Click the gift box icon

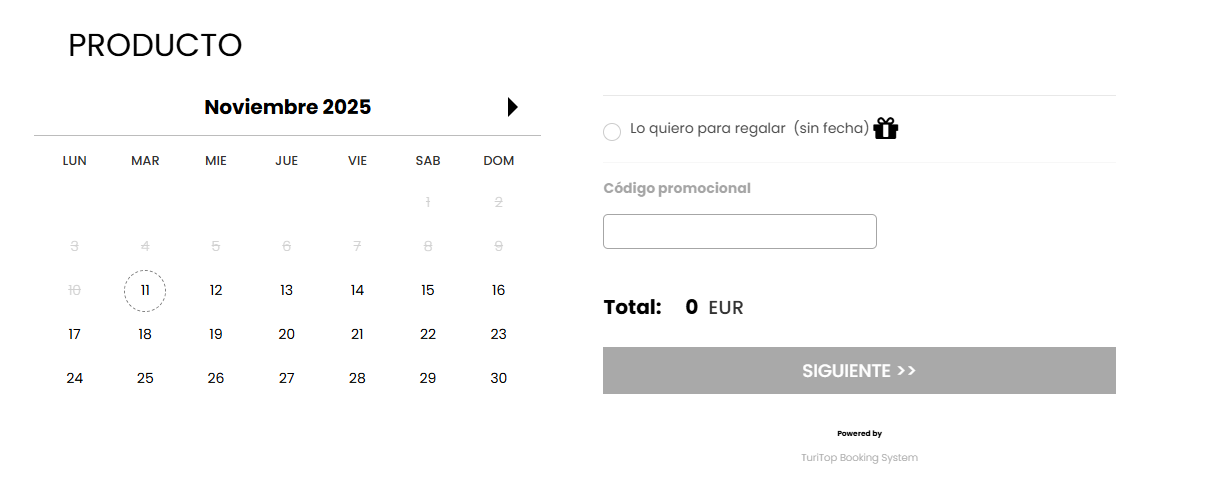coord(886,129)
